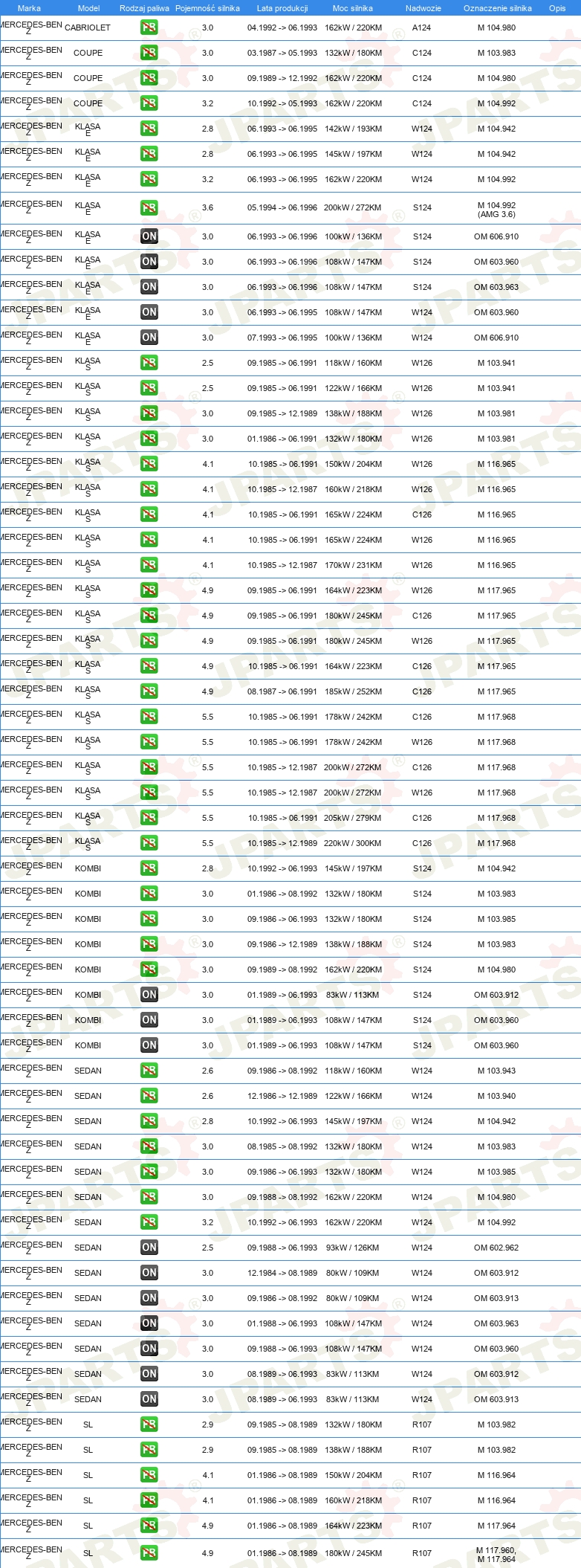Click ON icon in SEDAN OM 603.963 row
Screen dimensions: 581x1568
click(x=149, y=1323)
